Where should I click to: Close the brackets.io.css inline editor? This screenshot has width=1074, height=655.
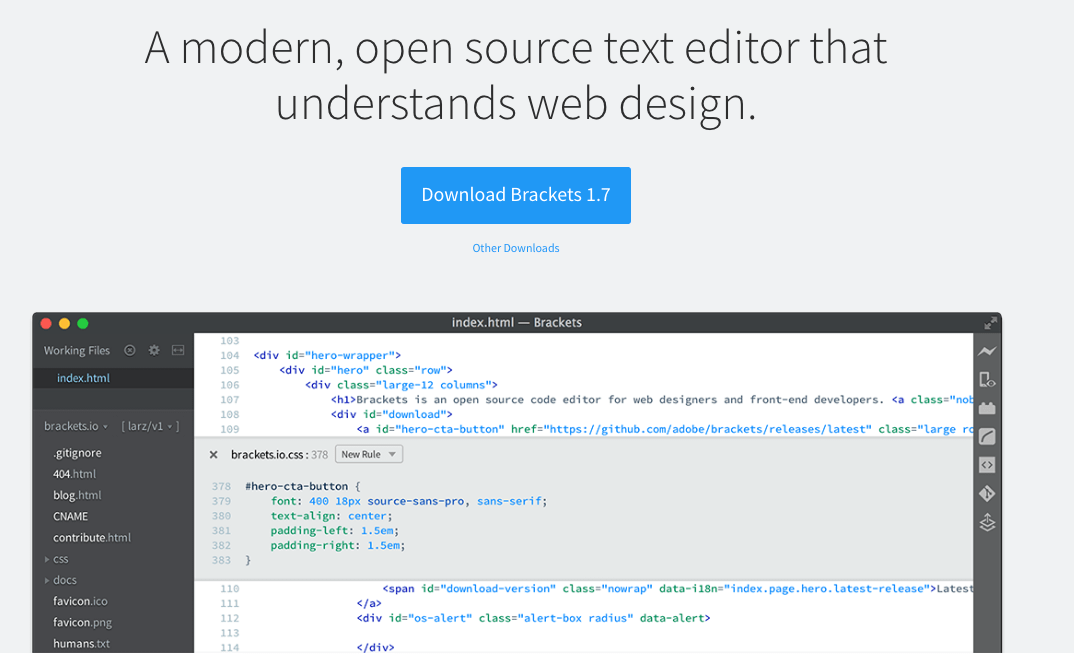[213, 455]
